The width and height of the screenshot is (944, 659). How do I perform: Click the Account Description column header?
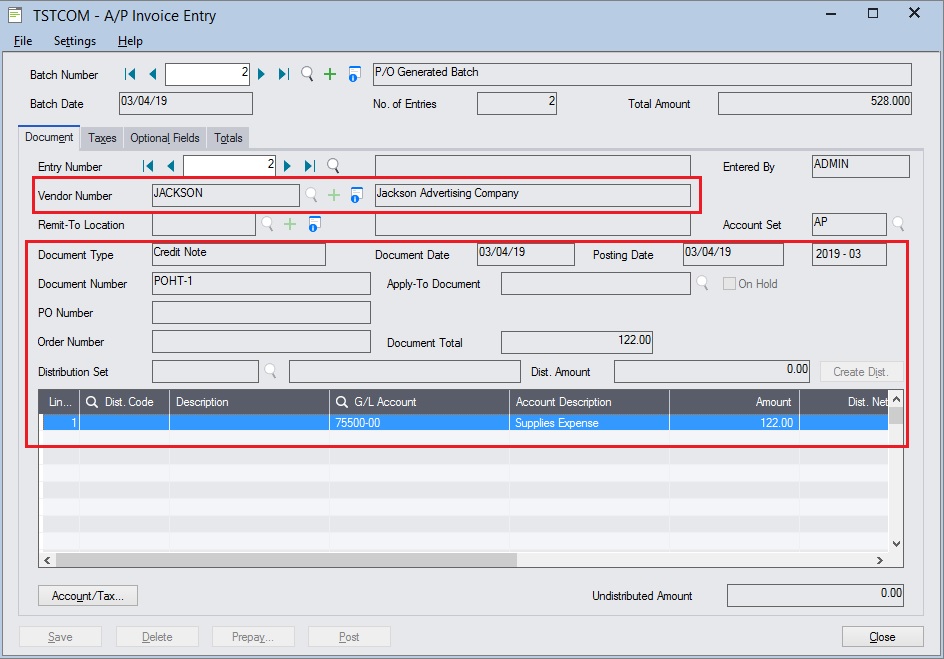coord(589,401)
